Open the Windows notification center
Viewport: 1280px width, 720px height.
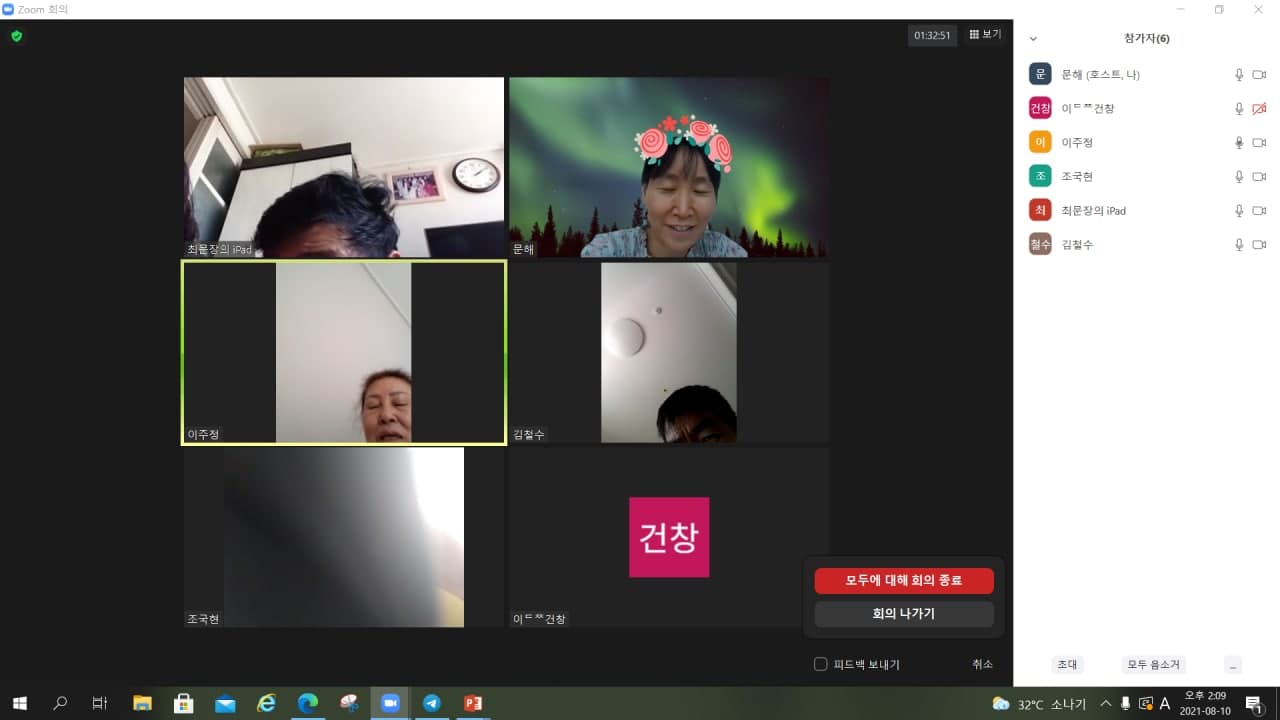pyautogui.click(x=1253, y=703)
